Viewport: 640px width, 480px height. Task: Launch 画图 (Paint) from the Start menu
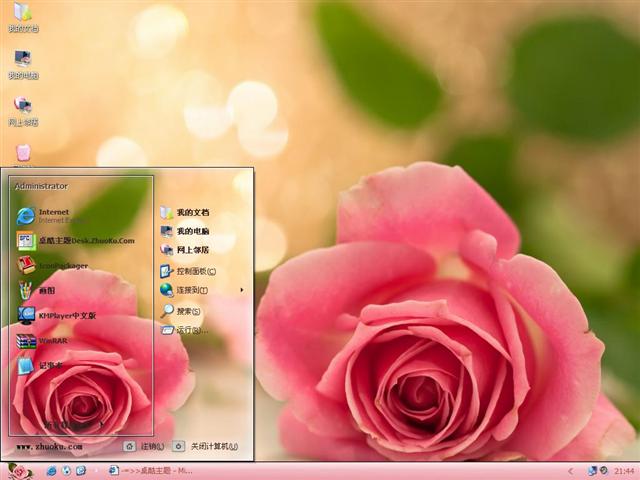[x=36, y=291]
